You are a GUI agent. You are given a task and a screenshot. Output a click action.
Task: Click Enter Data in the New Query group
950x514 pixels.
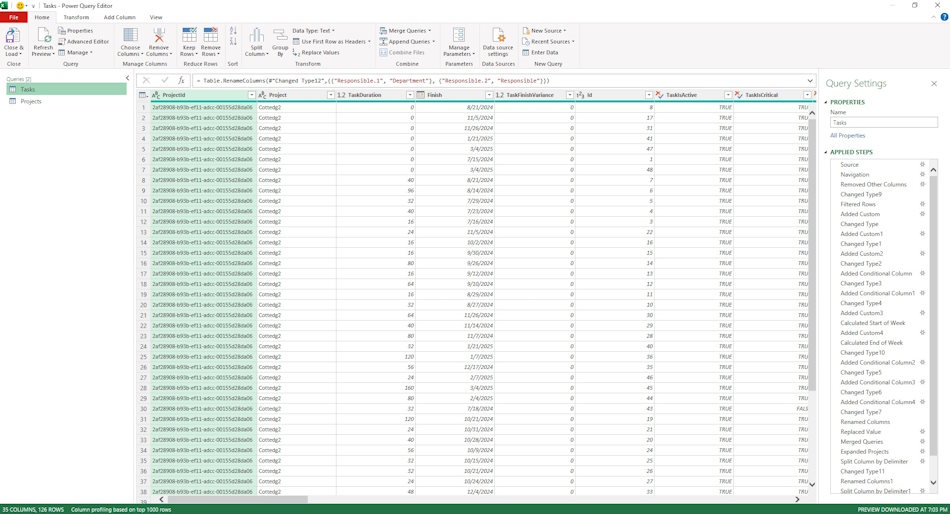pyautogui.click(x=540, y=52)
